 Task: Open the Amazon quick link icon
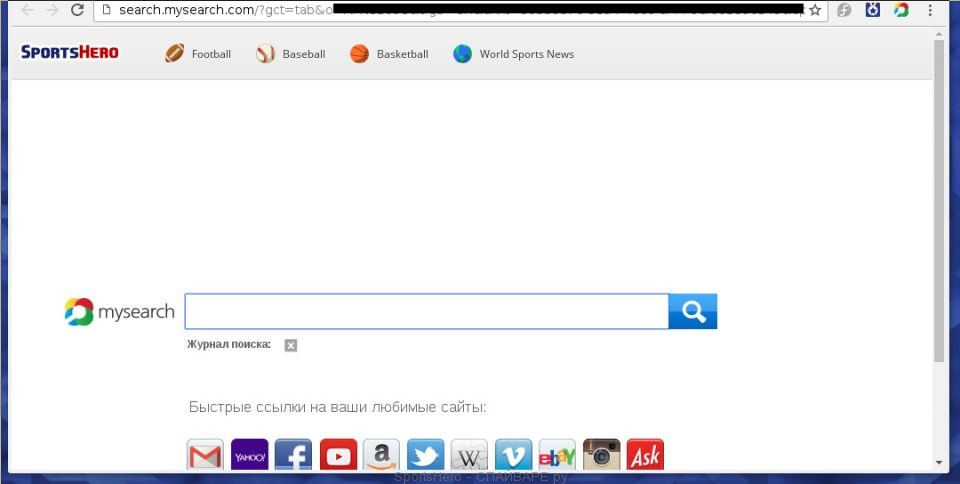381,456
